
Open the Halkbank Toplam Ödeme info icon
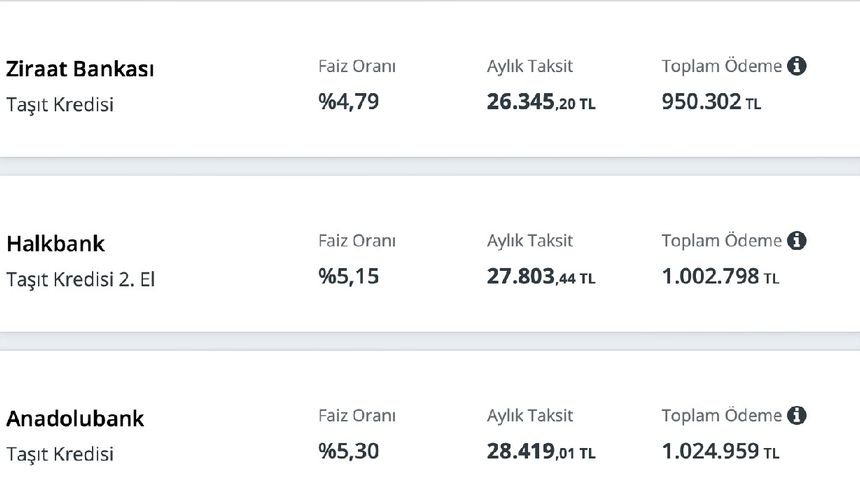coord(797,241)
